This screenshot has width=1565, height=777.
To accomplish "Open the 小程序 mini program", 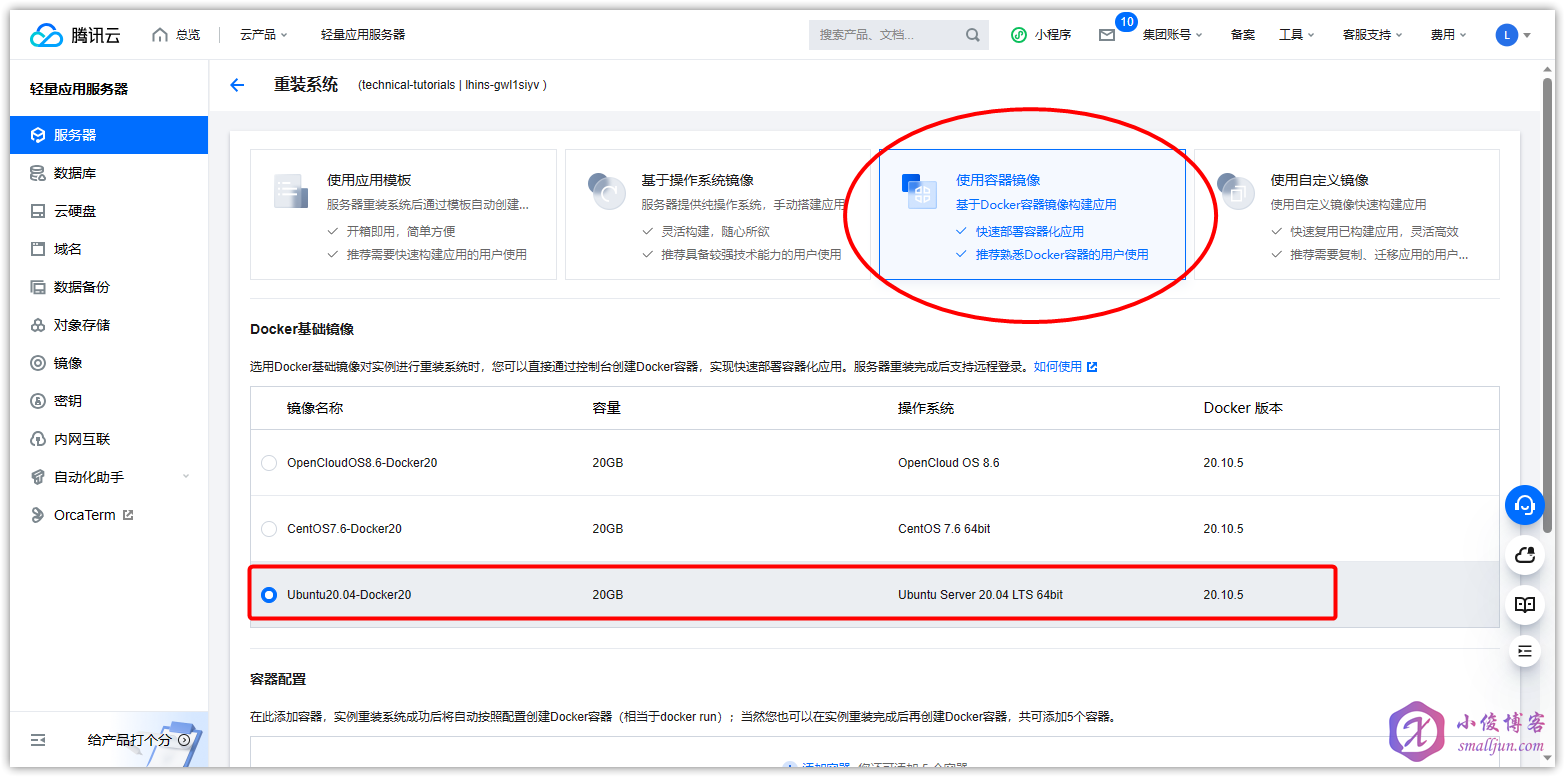I will (1041, 35).
